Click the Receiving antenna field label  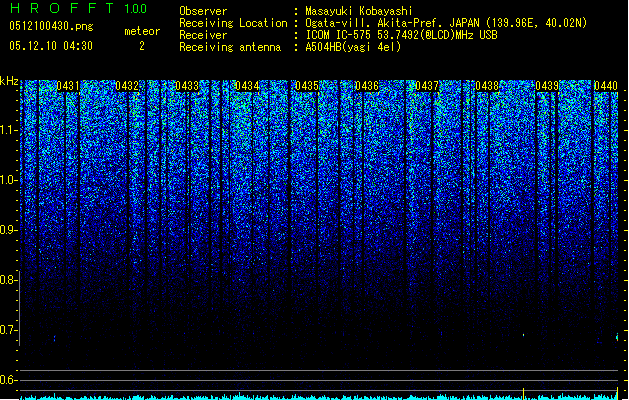[230, 47]
